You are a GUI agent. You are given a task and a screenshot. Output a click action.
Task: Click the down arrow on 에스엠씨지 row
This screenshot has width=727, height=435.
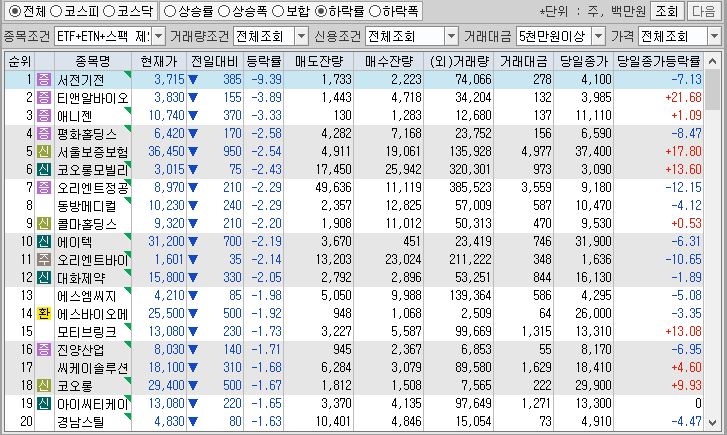click(193, 295)
